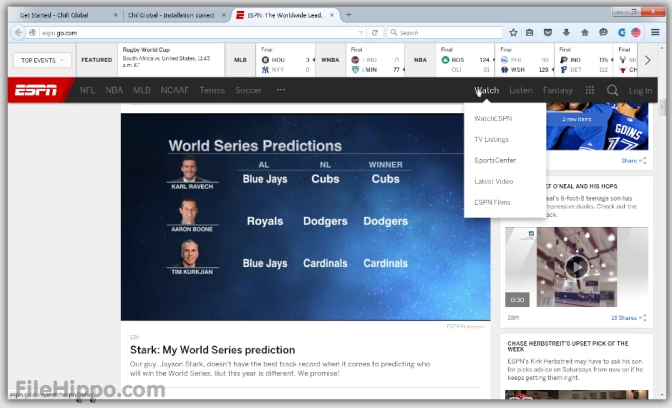This screenshot has height=408, width=672.
Task: Open ESPN apps grid icon
Action: pos(590,90)
